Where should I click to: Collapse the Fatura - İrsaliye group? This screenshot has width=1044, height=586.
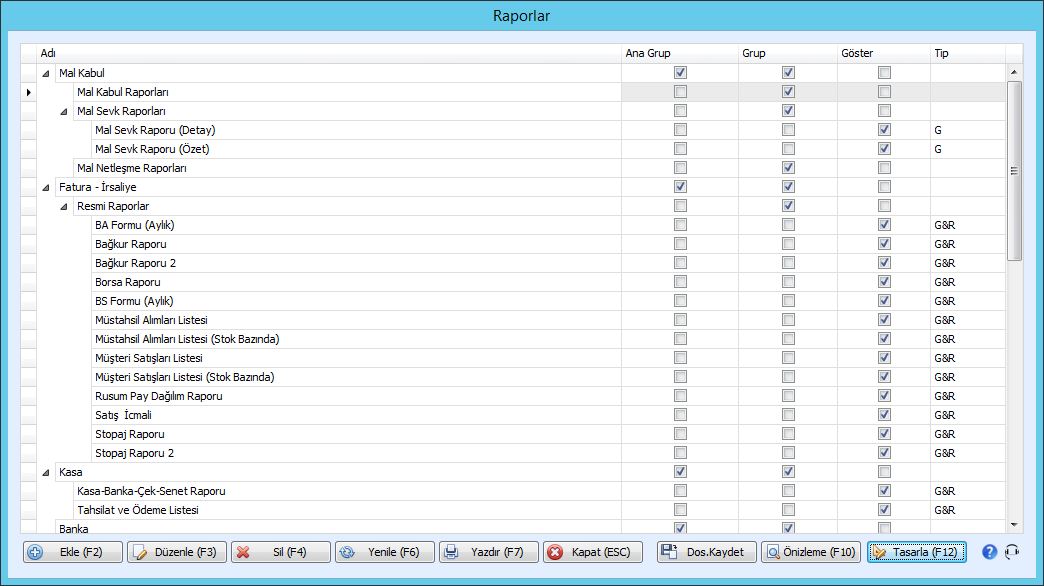click(x=46, y=188)
